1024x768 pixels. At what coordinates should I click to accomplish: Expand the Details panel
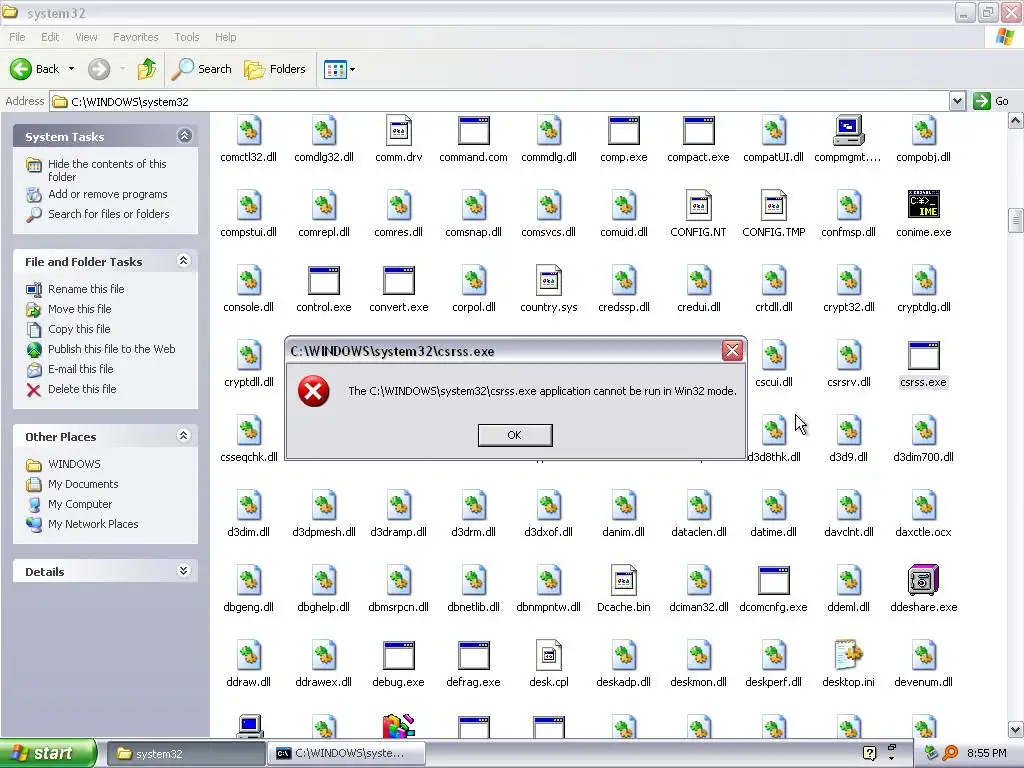tap(184, 571)
